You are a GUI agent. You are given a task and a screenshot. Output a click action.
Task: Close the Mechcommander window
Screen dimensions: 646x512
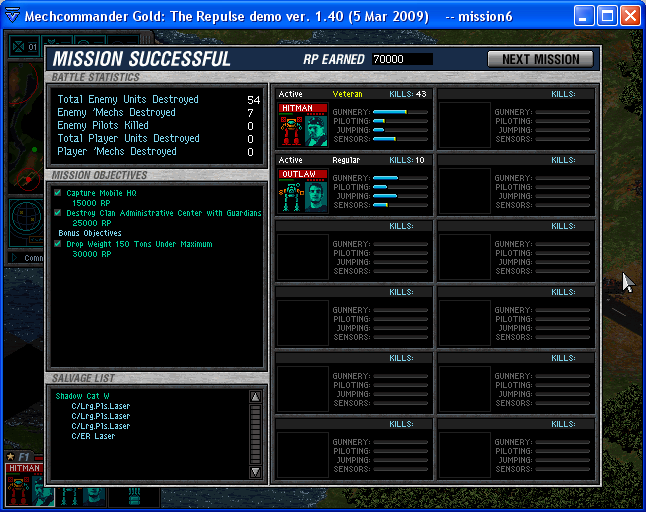tap(630, 16)
